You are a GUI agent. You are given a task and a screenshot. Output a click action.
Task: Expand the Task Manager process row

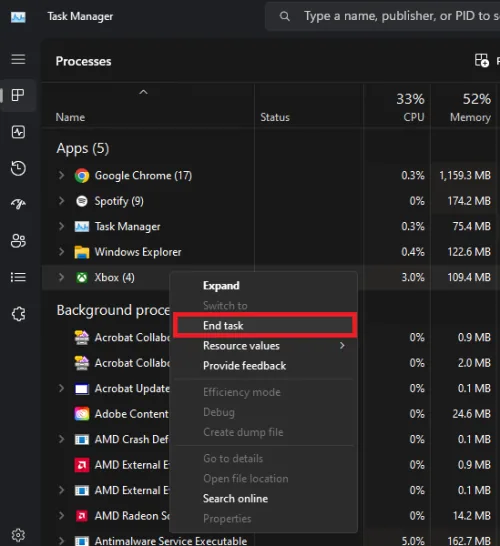(x=61, y=226)
